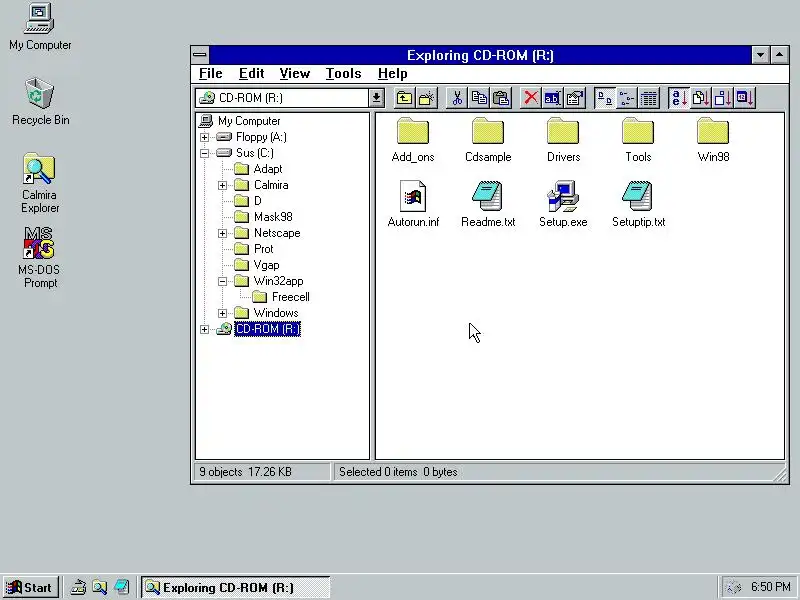Sort files by type
800x600 pixels.
pos(701,97)
